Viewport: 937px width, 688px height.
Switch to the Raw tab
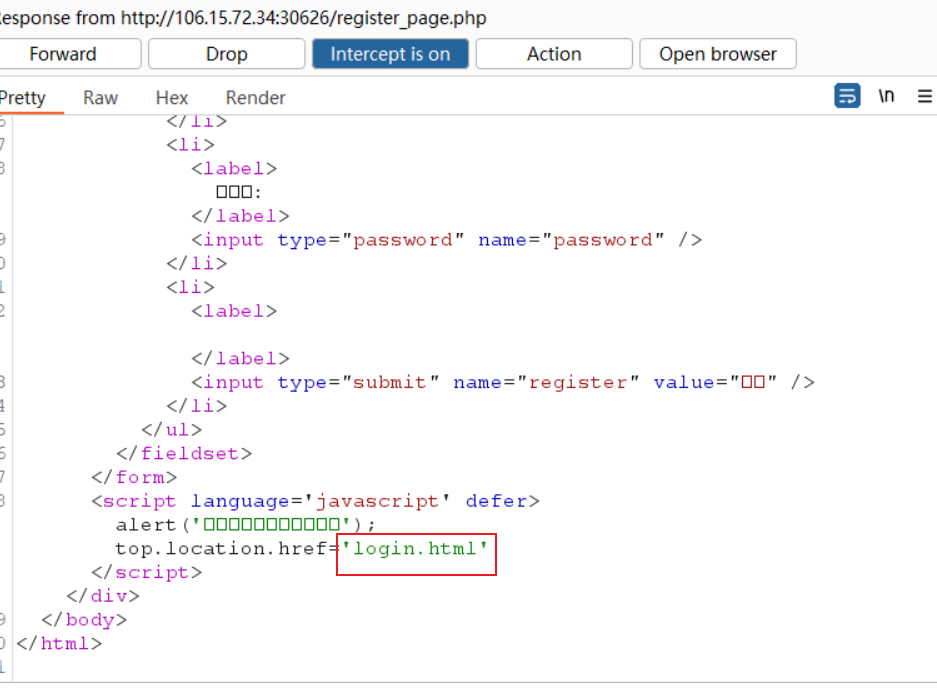tap(100, 97)
